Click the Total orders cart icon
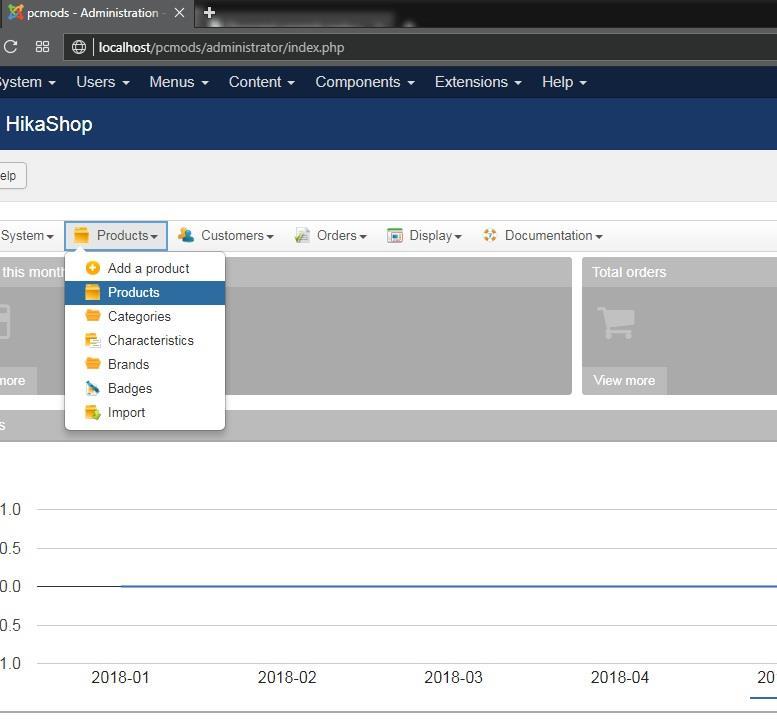 coord(616,323)
